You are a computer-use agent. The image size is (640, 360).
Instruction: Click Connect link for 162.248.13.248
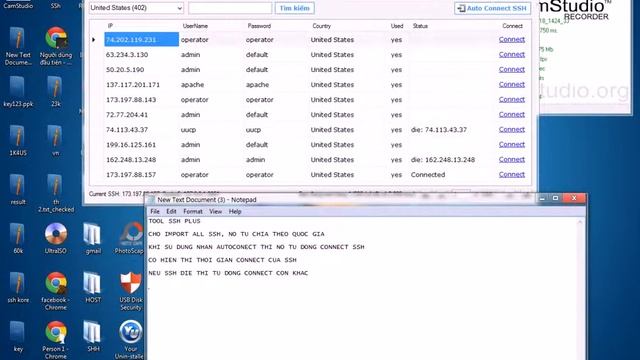[x=511, y=160]
